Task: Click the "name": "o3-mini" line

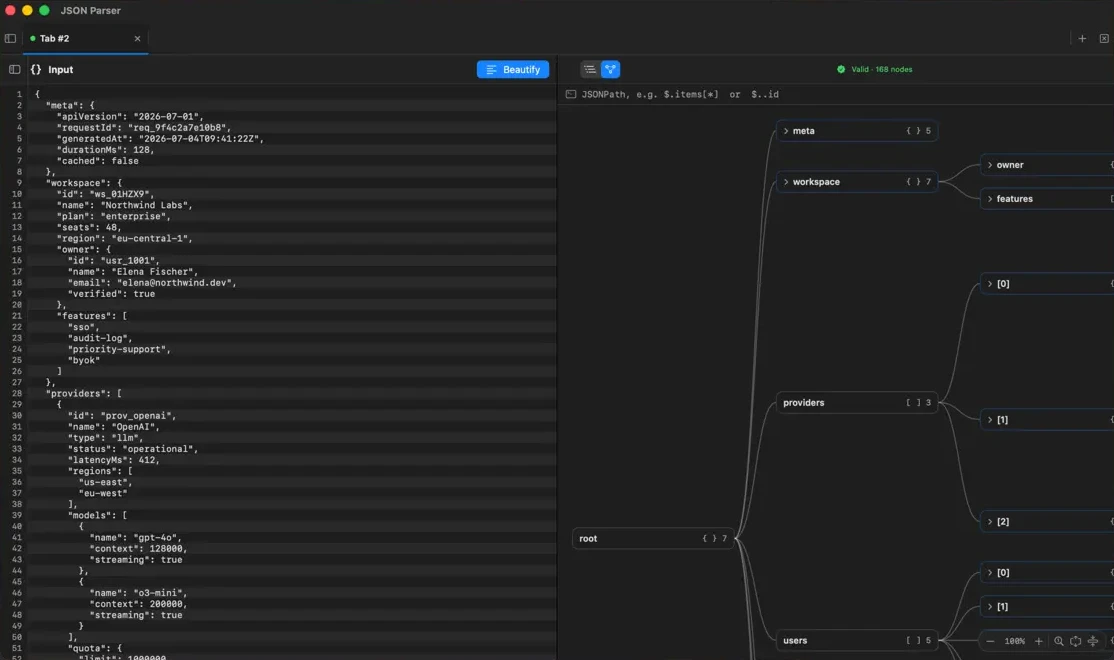Action: [x=139, y=593]
